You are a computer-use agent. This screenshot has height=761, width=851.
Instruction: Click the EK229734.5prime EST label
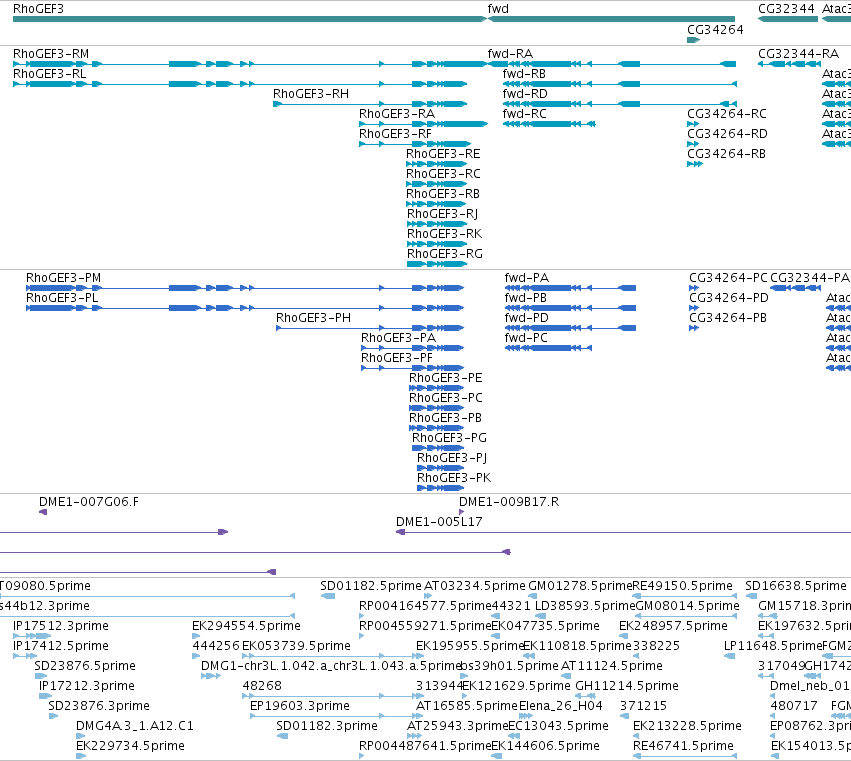point(130,746)
